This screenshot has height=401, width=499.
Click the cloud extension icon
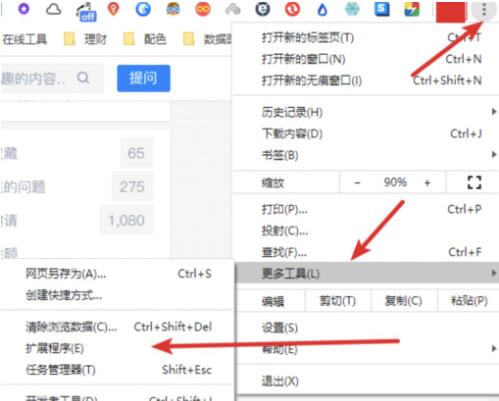53,10
